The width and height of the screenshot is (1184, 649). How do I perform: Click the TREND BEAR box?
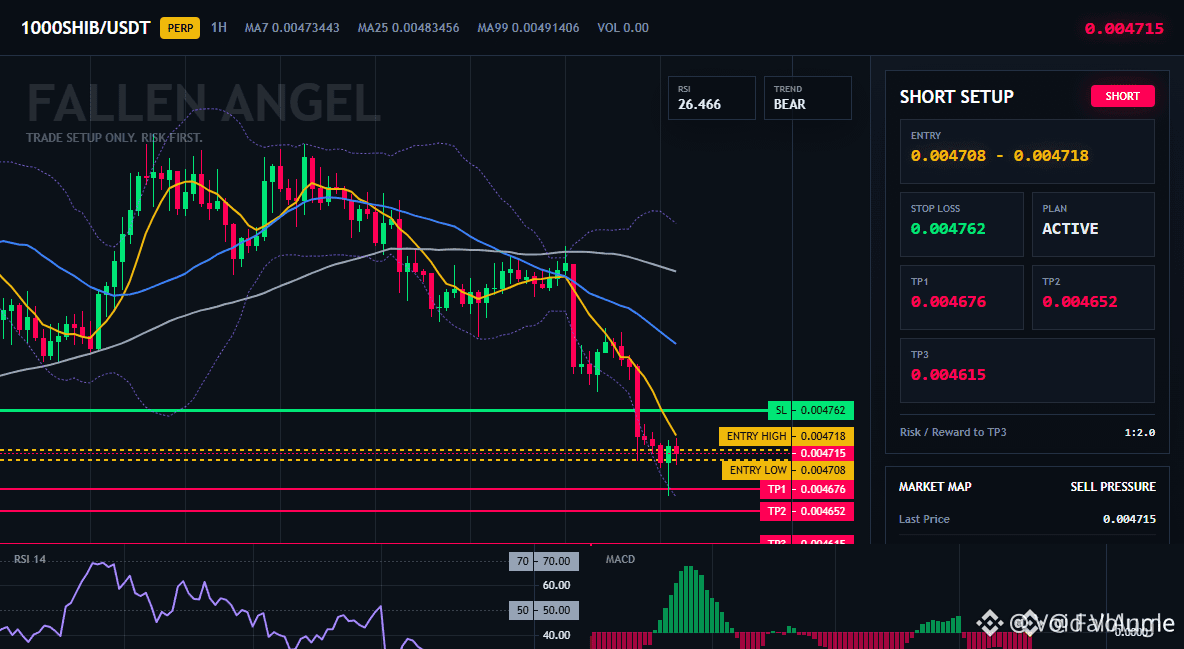point(807,97)
